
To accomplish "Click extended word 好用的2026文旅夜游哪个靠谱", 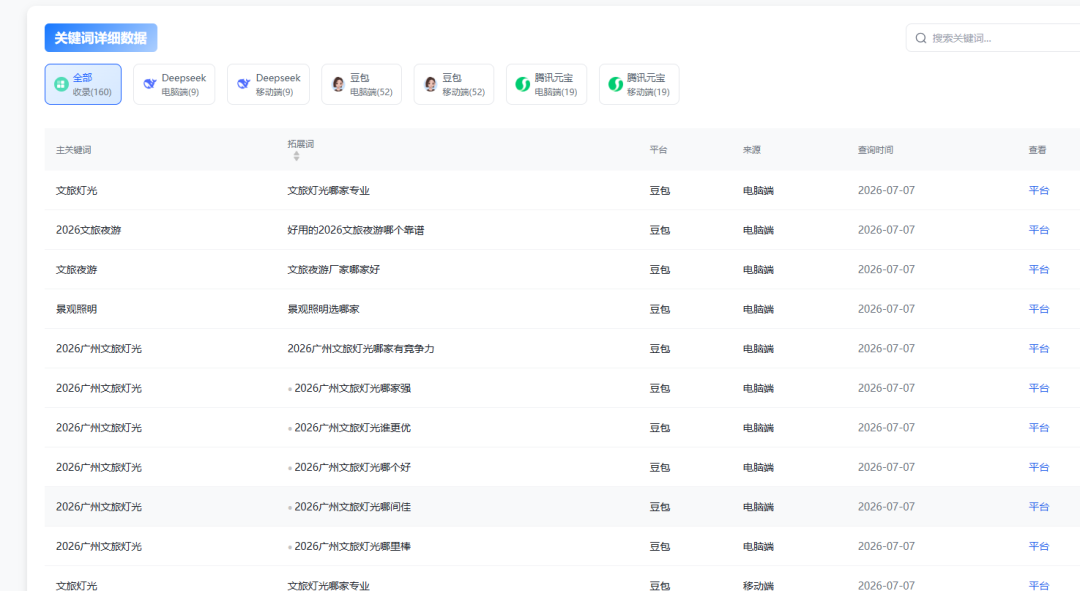I will (x=355, y=230).
